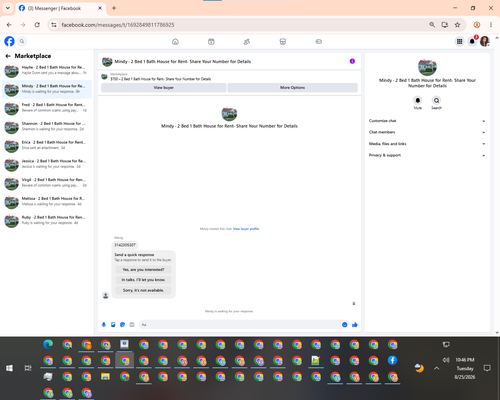500x400 pixels.
Task: Send 'In talks. I'll let you know.' response
Action: (143, 280)
